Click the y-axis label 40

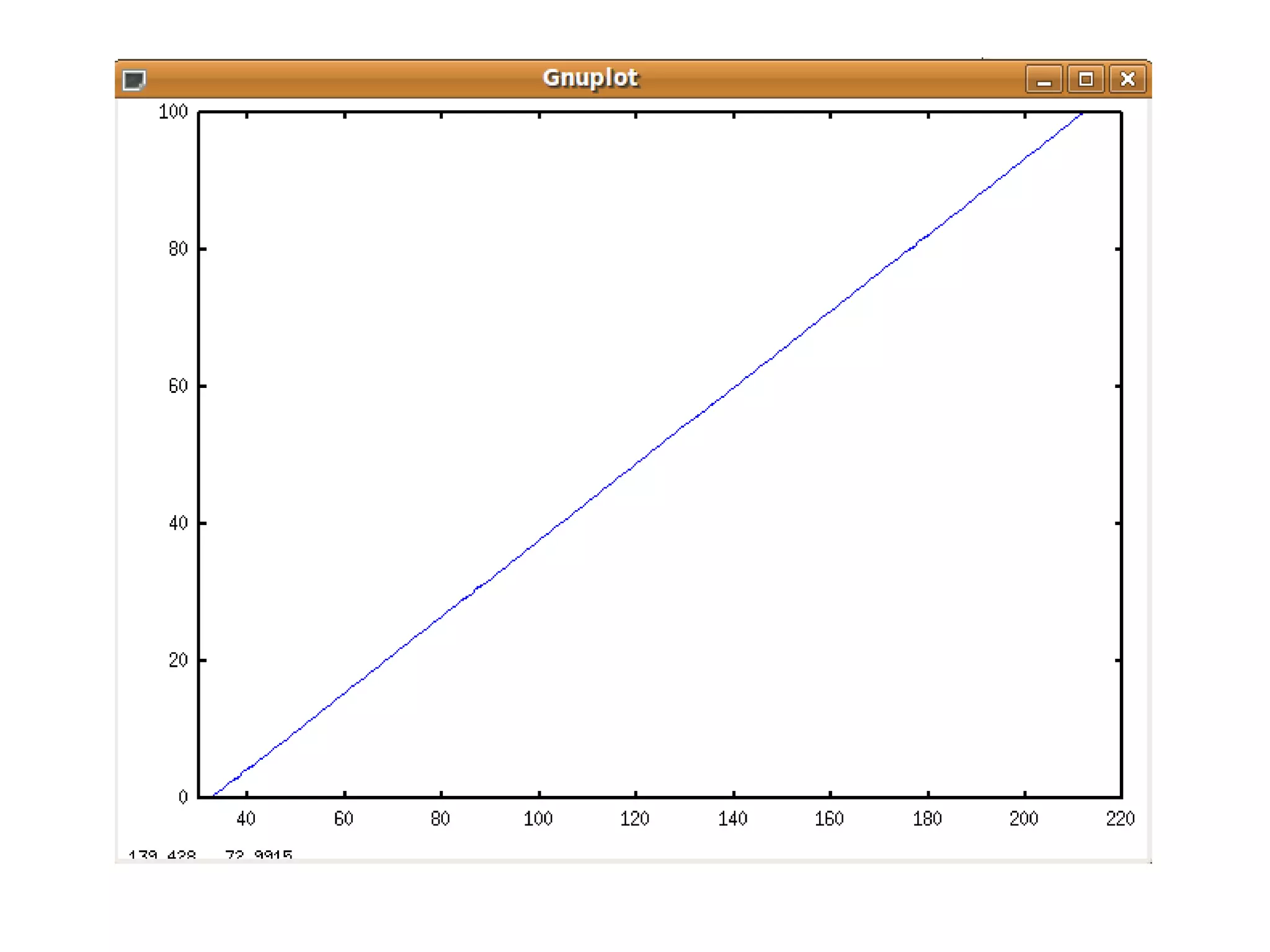click(x=178, y=523)
